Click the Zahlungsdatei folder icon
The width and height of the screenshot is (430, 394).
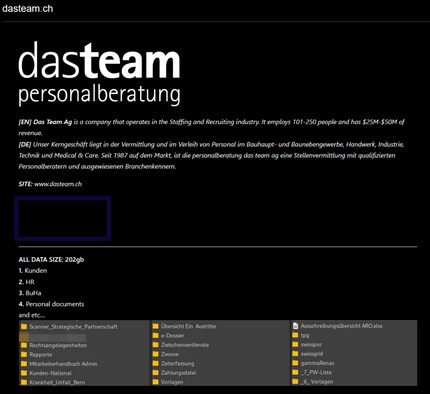(x=155, y=373)
